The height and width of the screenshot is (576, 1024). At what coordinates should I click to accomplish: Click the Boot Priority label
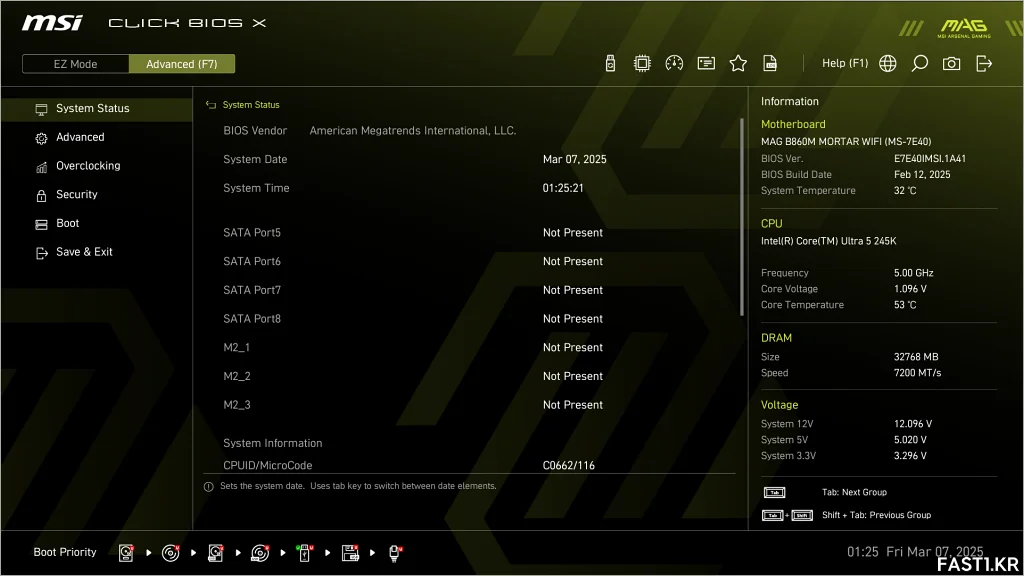point(65,552)
